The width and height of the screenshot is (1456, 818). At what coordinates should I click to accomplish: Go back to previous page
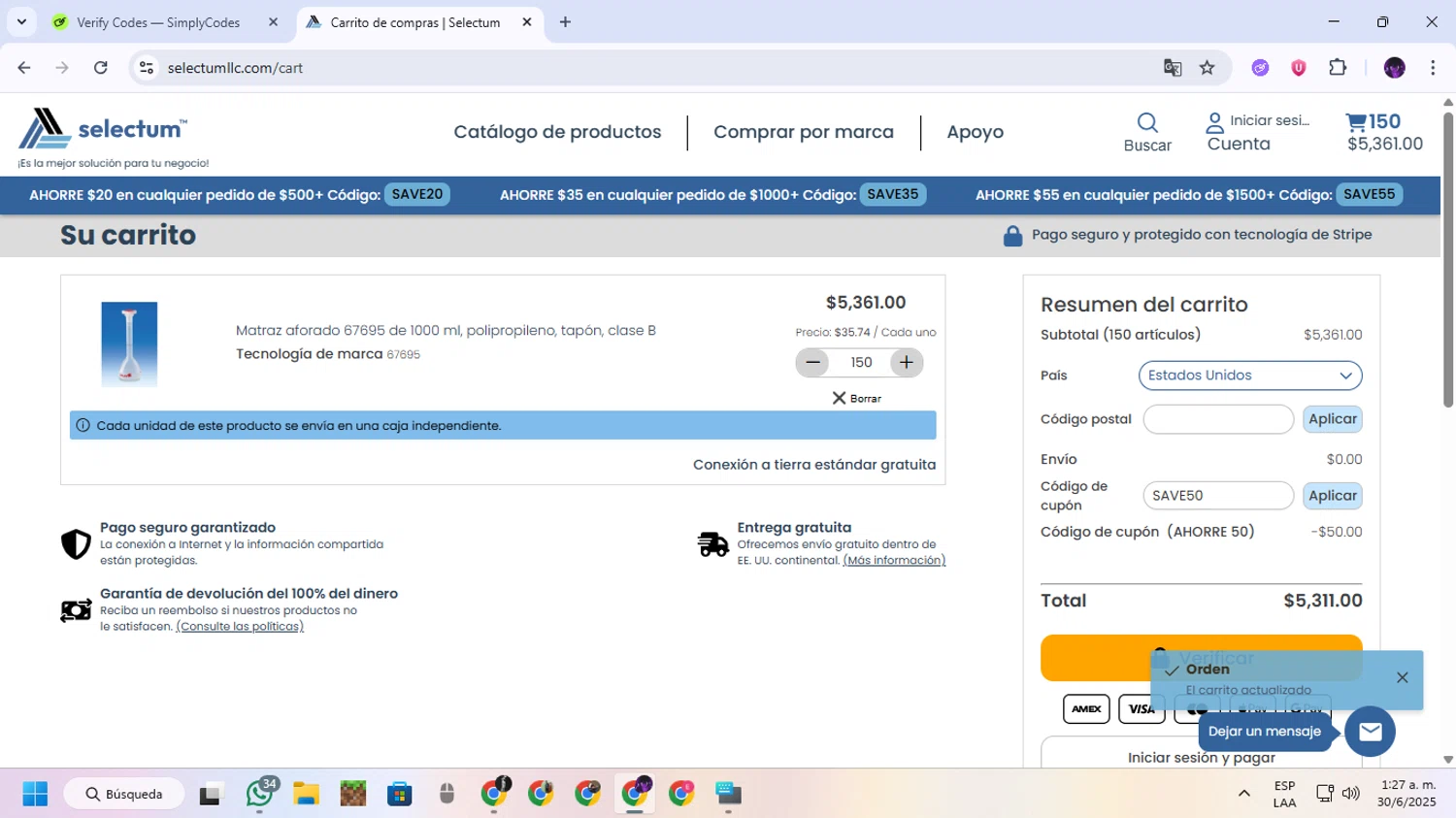coord(24,67)
